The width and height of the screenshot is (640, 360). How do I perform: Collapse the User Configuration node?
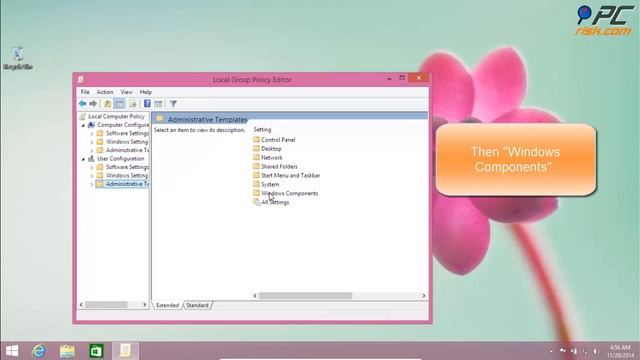coord(83,159)
